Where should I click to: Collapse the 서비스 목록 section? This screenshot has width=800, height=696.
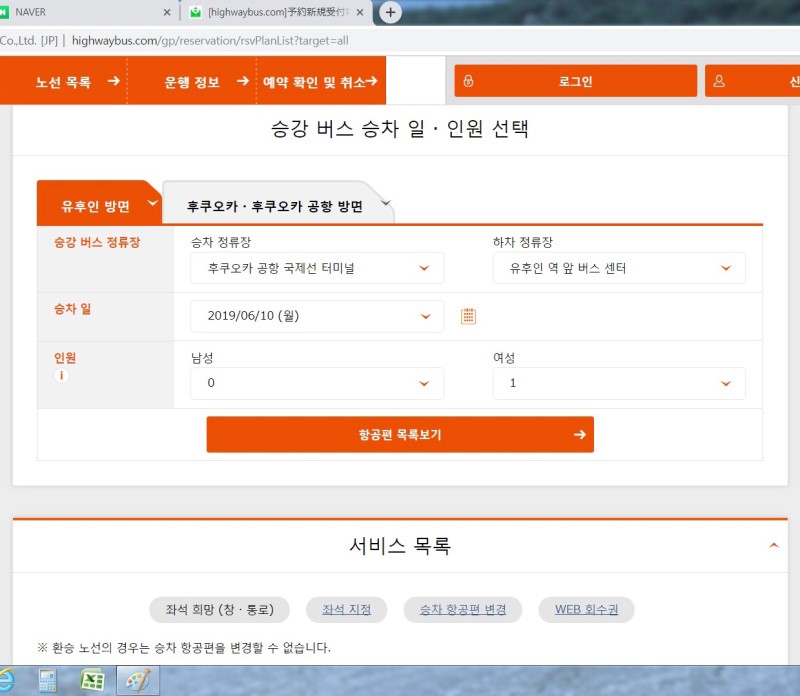(773, 545)
